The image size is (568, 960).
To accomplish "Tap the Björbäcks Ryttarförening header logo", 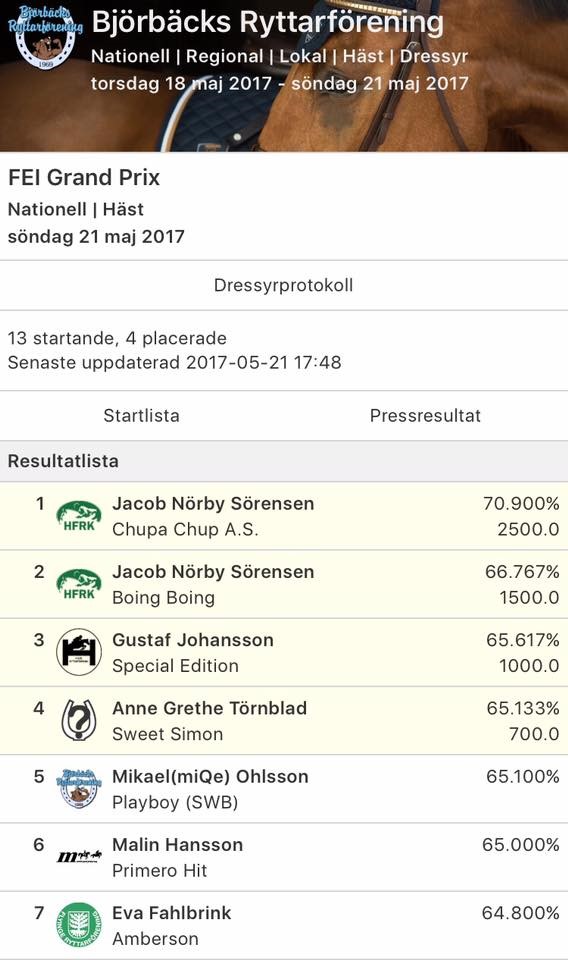I will point(45,37).
